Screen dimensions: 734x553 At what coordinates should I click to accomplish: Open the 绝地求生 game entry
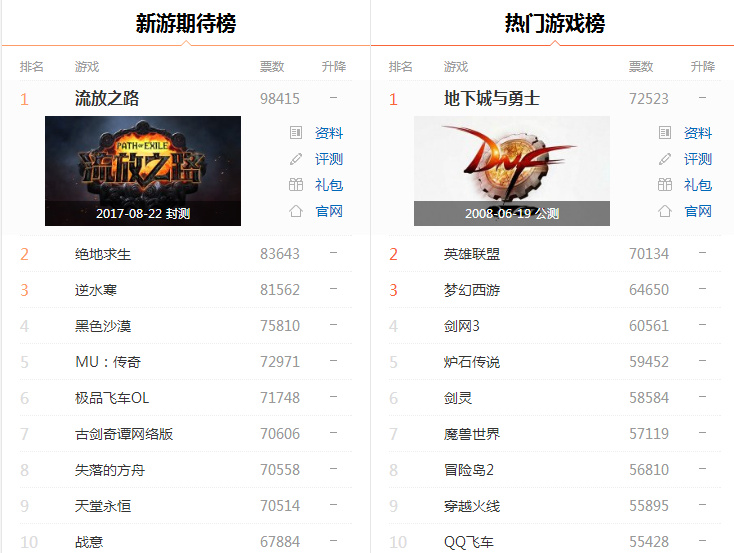point(103,254)
